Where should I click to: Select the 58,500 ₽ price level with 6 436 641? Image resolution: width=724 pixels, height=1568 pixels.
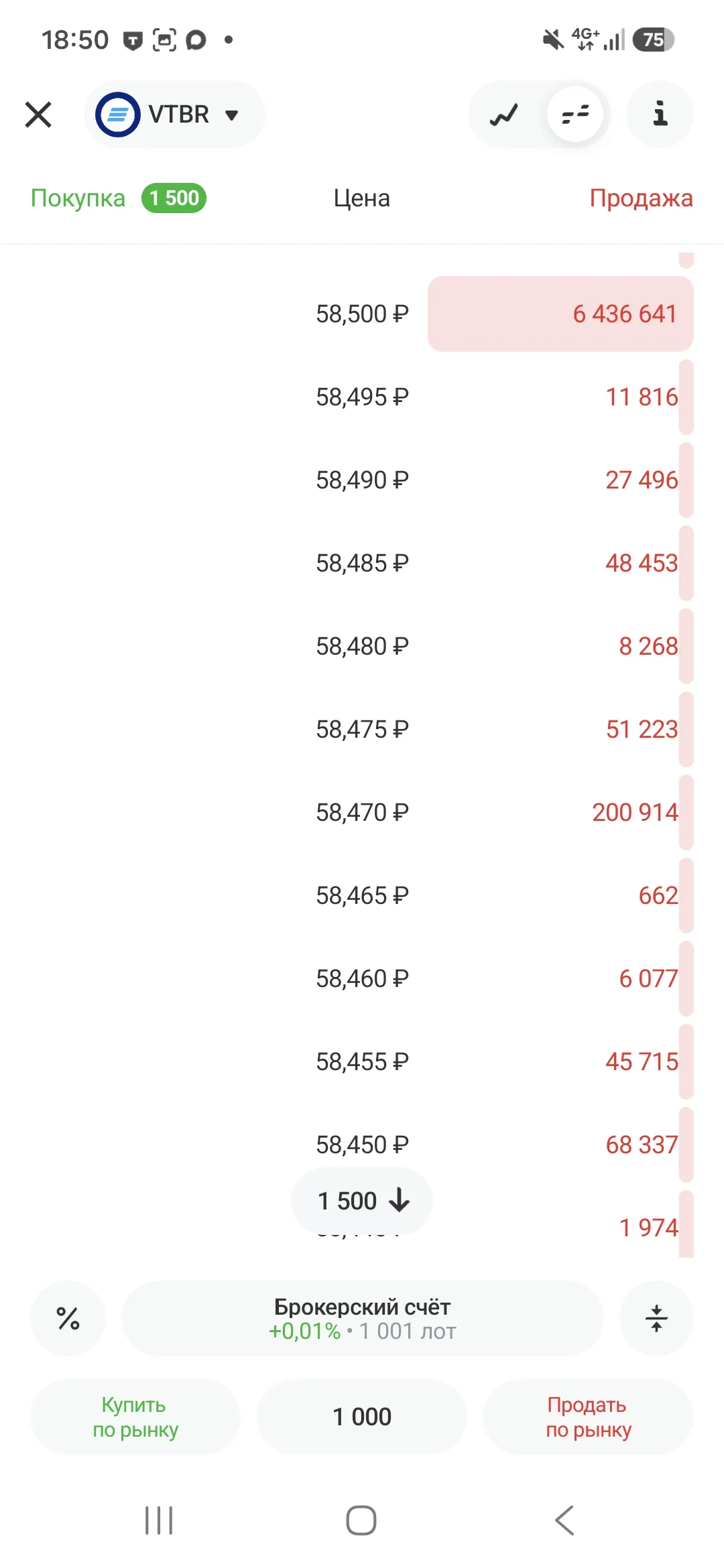(x=362, y=314)
